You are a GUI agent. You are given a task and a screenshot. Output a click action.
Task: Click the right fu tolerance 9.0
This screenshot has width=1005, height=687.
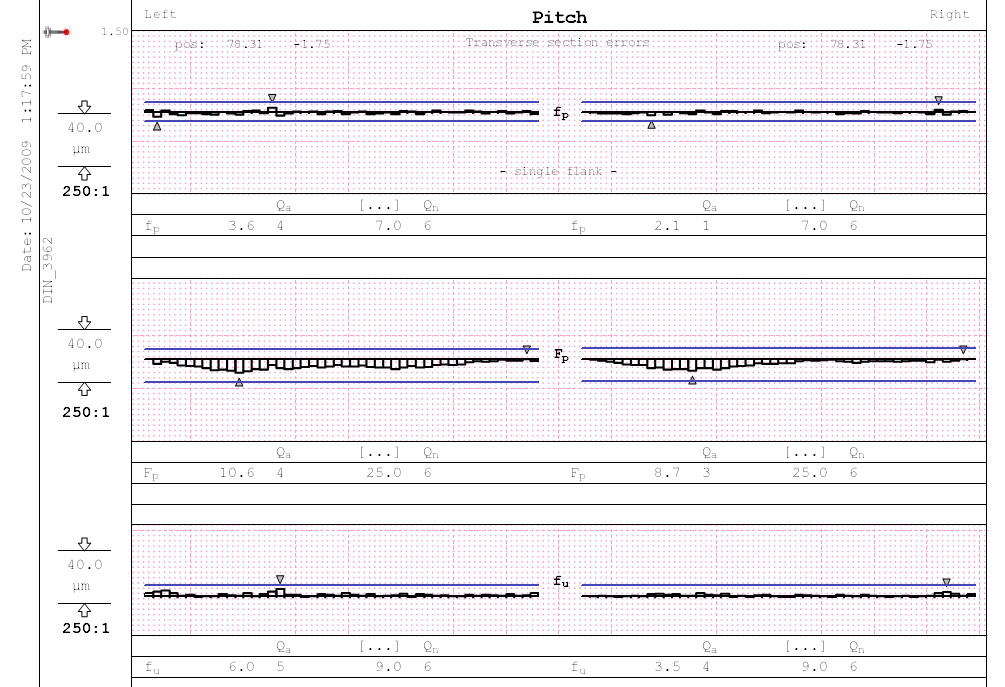tap(815, 666)
